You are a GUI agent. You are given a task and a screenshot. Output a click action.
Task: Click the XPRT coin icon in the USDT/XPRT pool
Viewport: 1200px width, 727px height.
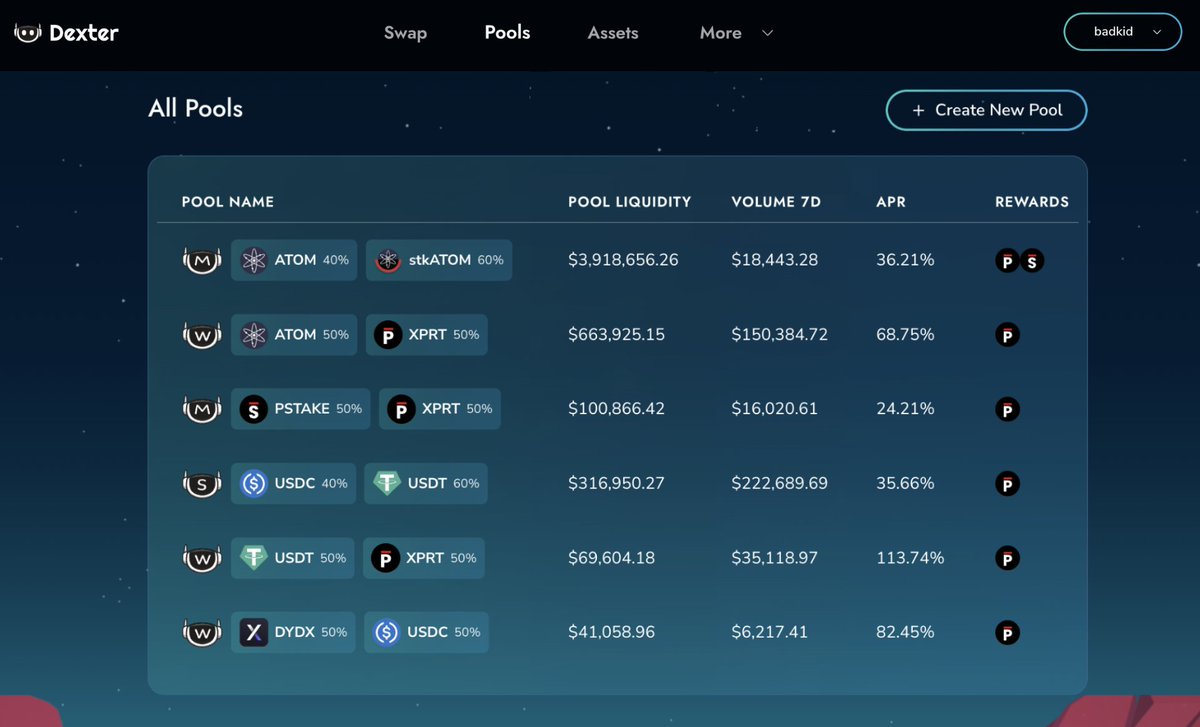coord(386,558)
